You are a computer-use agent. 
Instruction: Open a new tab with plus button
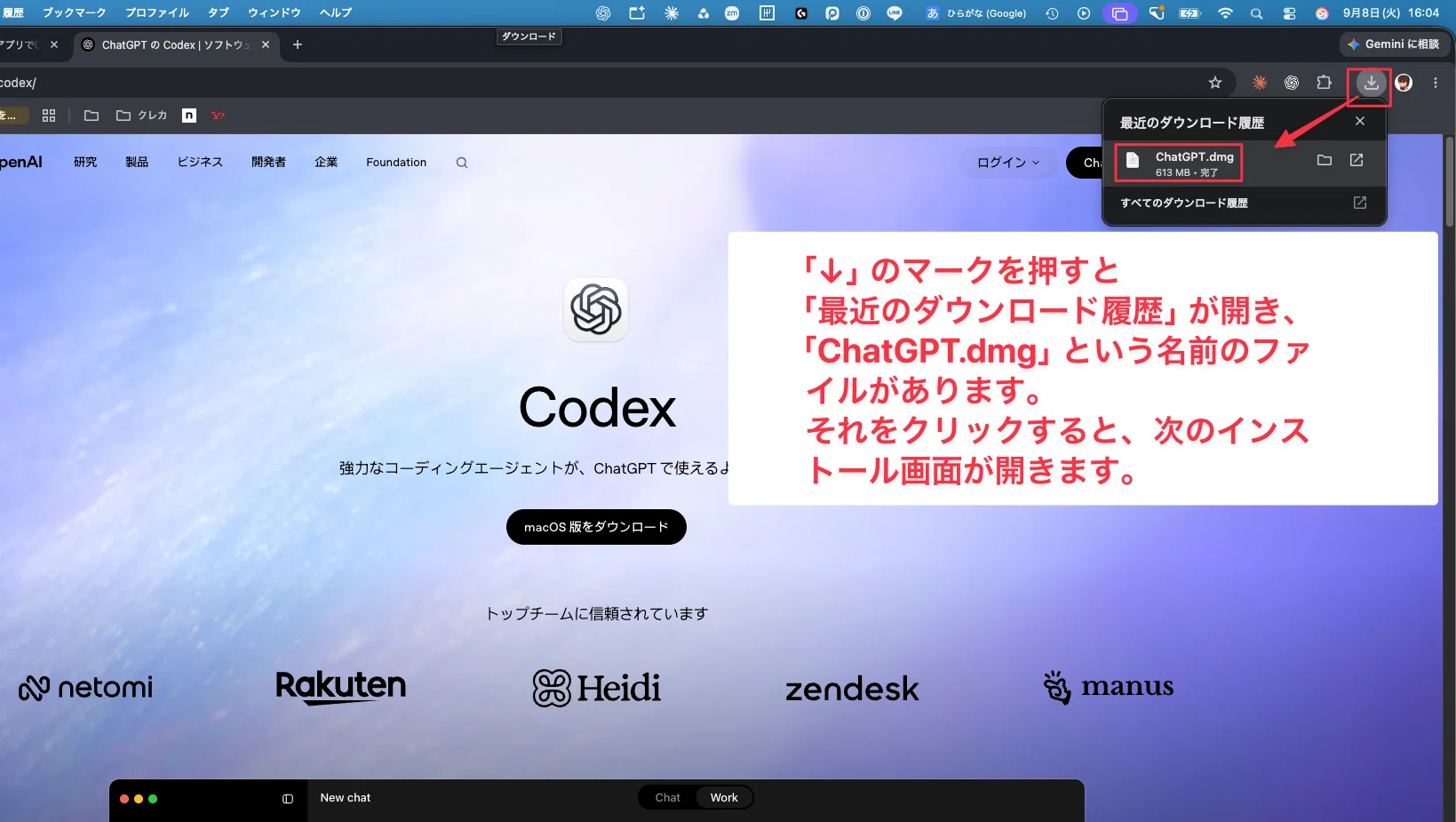click(298, 44)
